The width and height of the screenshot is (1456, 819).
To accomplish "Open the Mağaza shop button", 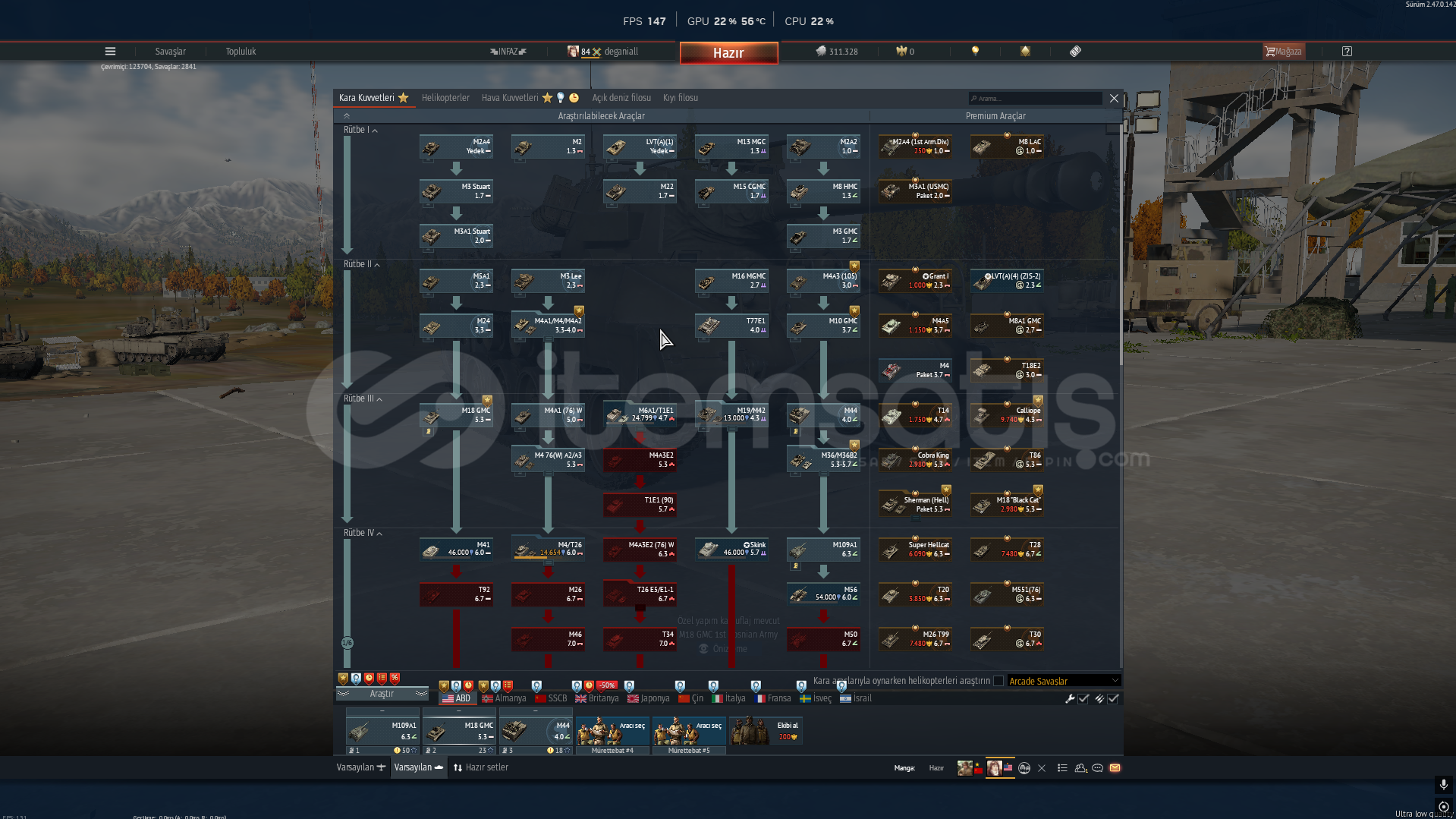I will pos(1283,52).
